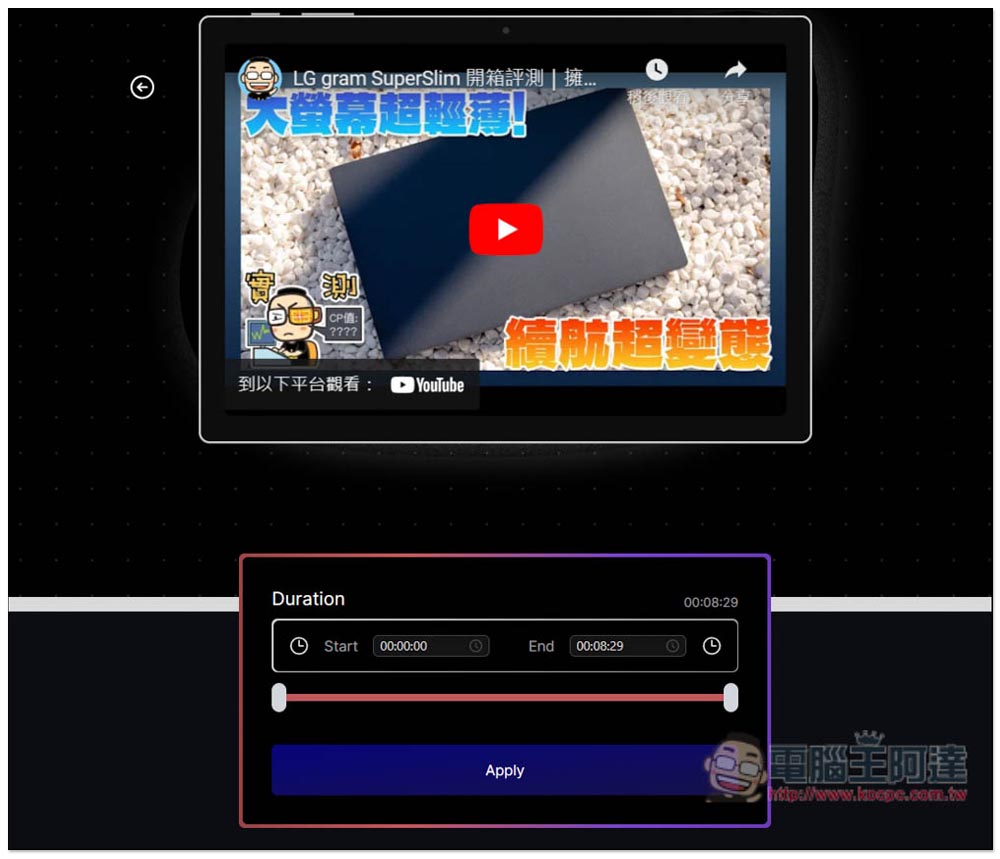Open video on YouTube via logo link
The width and height of the screenshot is (1000, 859).
tap(427, 385)
